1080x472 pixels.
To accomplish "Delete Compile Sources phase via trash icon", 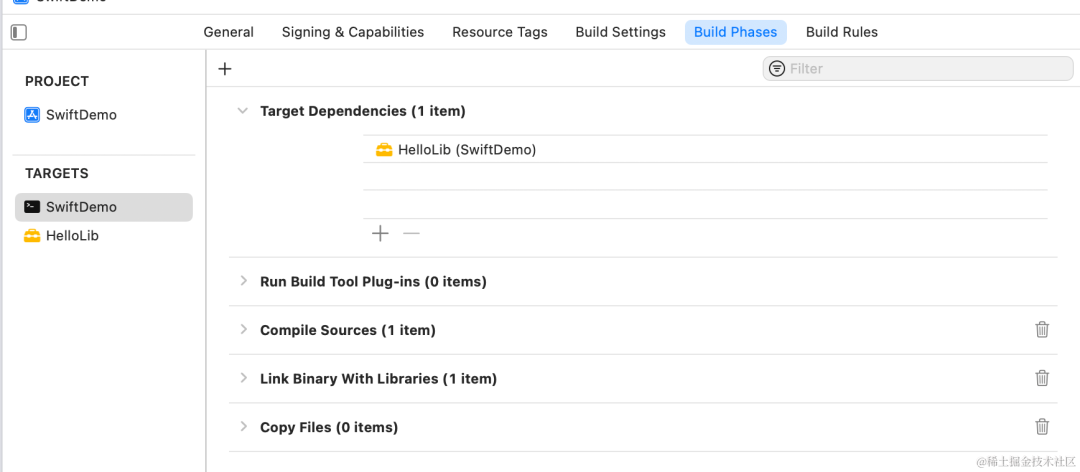I will [1042, 329].
